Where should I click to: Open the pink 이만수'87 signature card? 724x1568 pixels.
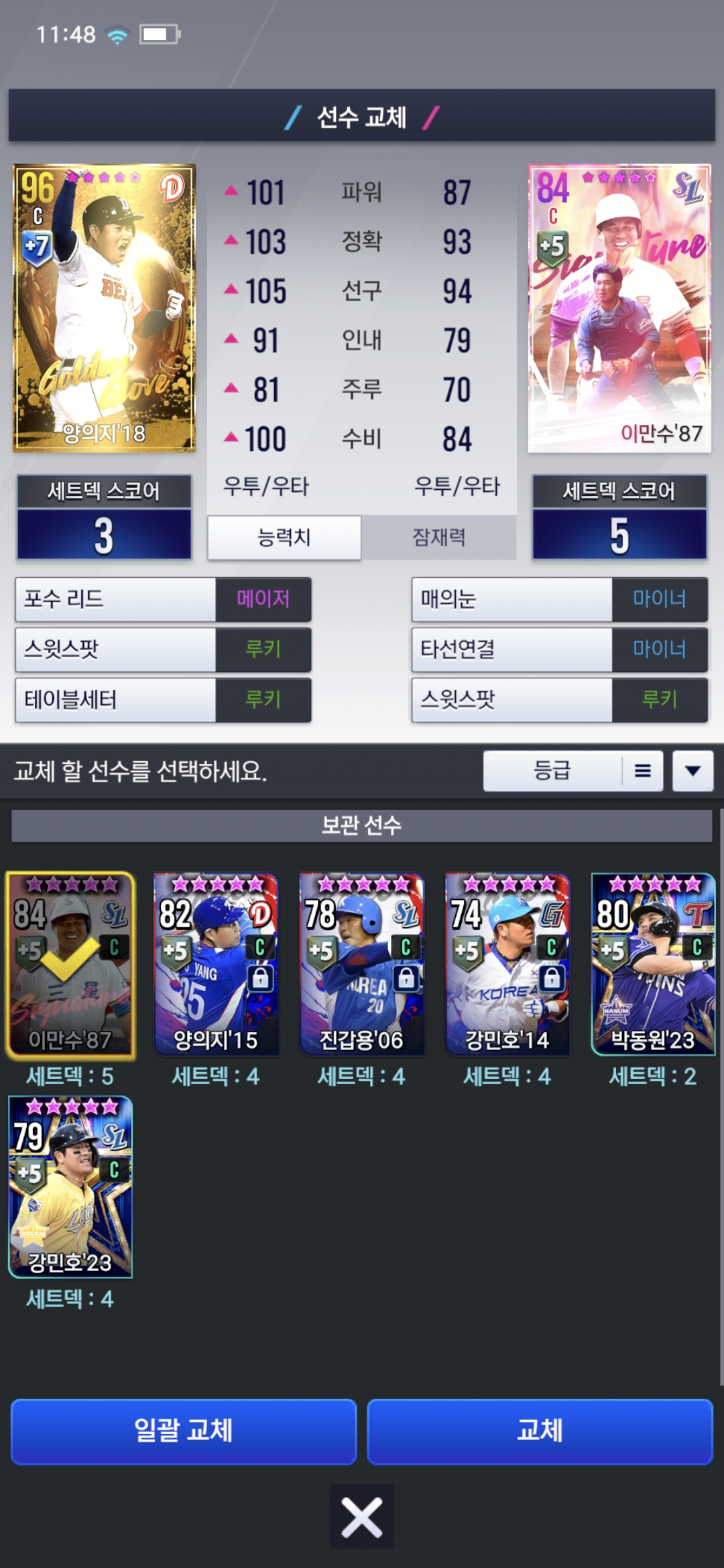(x=619, y=308)
